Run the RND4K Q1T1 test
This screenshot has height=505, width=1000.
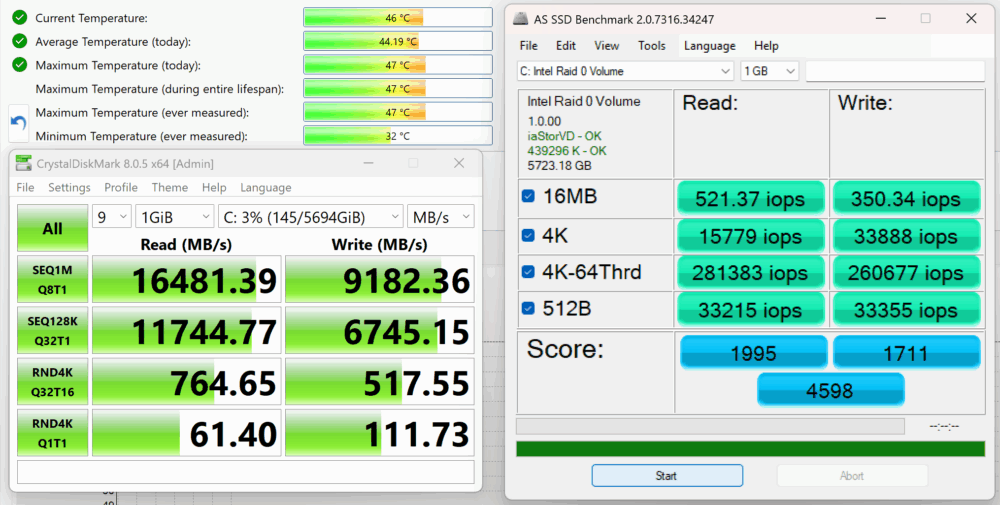(52, 433)
